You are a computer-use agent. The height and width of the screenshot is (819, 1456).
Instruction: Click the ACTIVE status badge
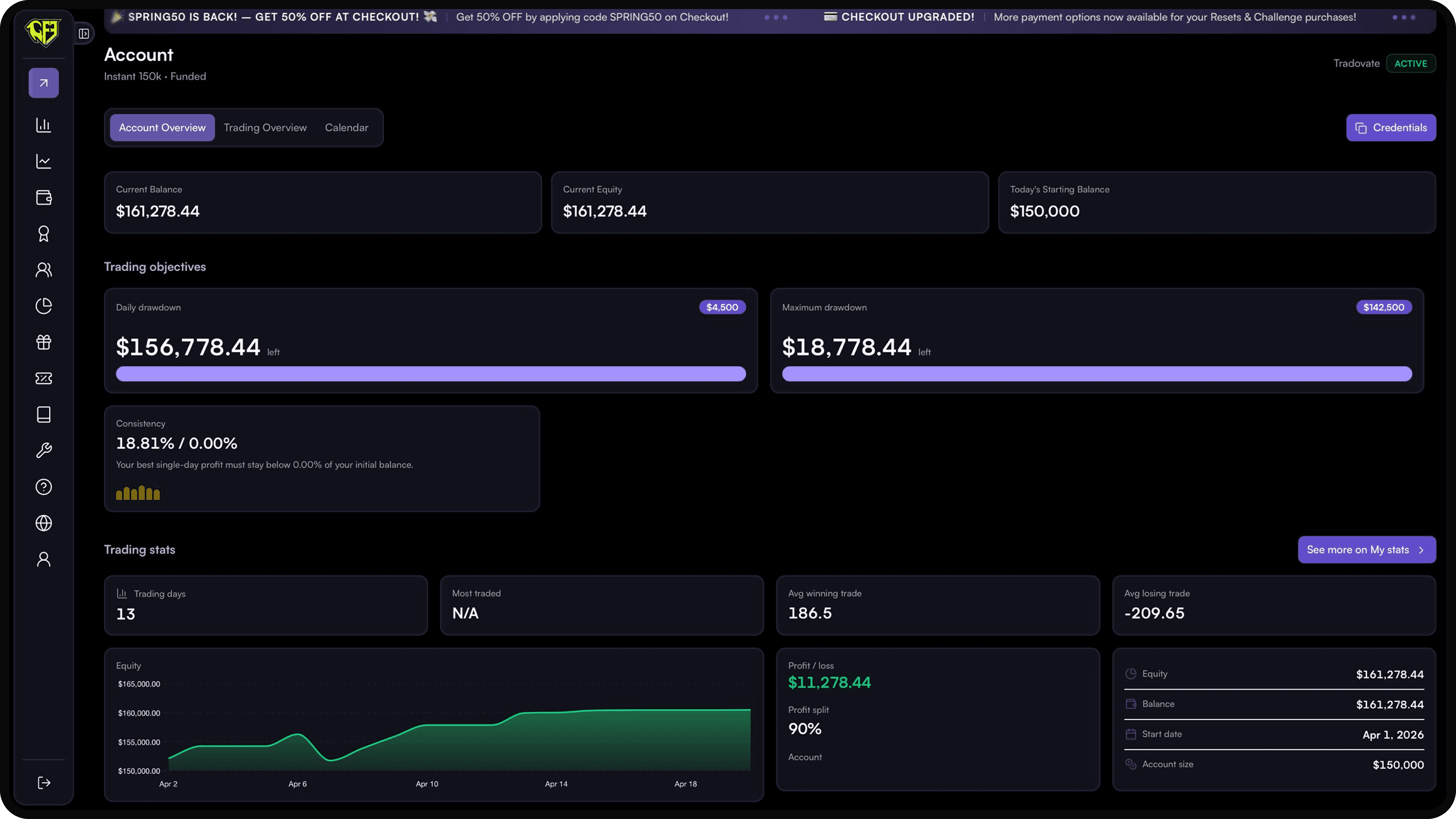[x=1410, y=63]
